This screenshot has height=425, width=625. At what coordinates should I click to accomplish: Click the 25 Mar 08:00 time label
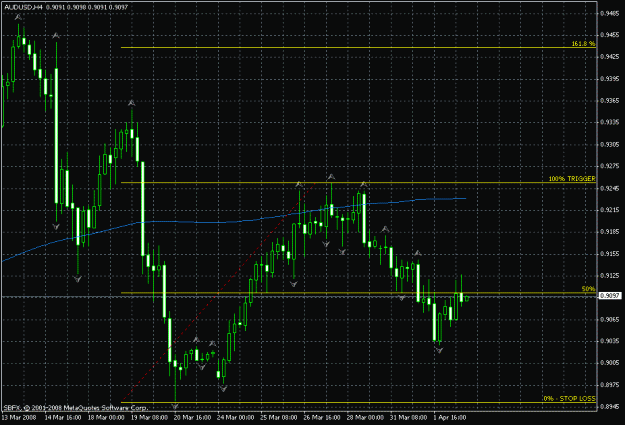(x=278, y=417)
